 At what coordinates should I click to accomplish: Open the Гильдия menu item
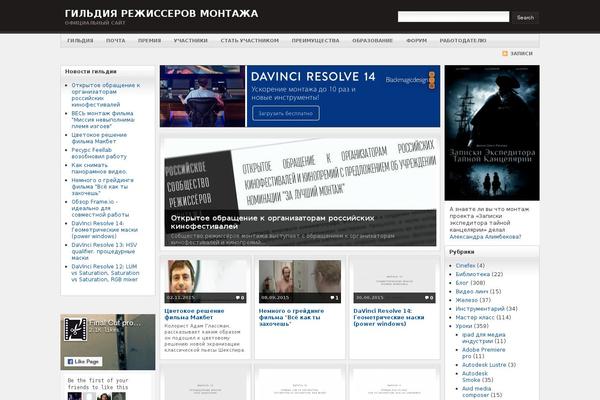pyautogui.click(x=80, y=41)
